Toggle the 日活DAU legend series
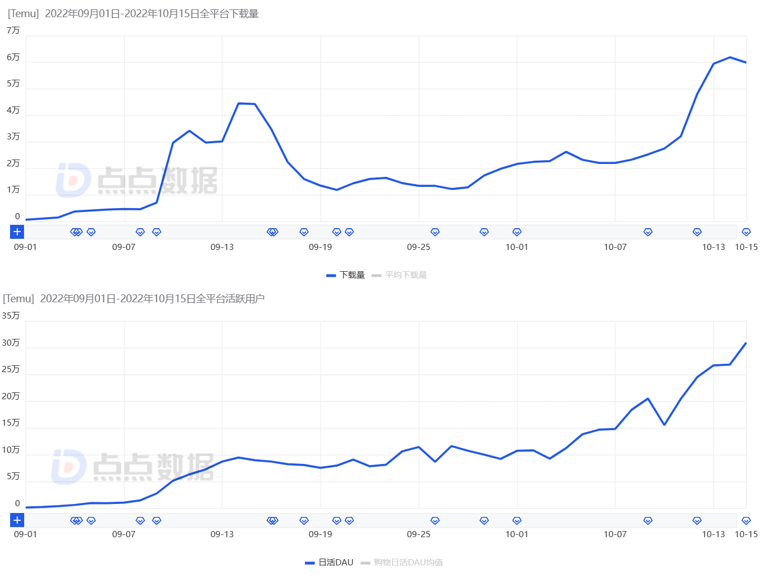The height and width of the screenshot is (577, 765). pyautogui.click(x=329, y=563)
